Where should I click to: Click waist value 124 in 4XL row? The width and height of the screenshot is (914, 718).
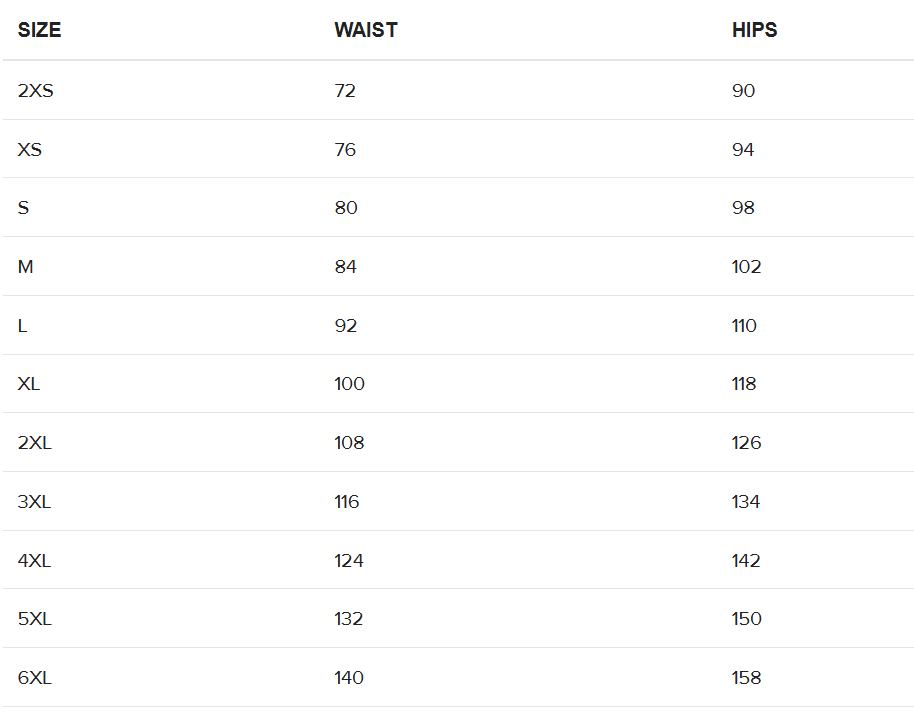coord(349,561)
